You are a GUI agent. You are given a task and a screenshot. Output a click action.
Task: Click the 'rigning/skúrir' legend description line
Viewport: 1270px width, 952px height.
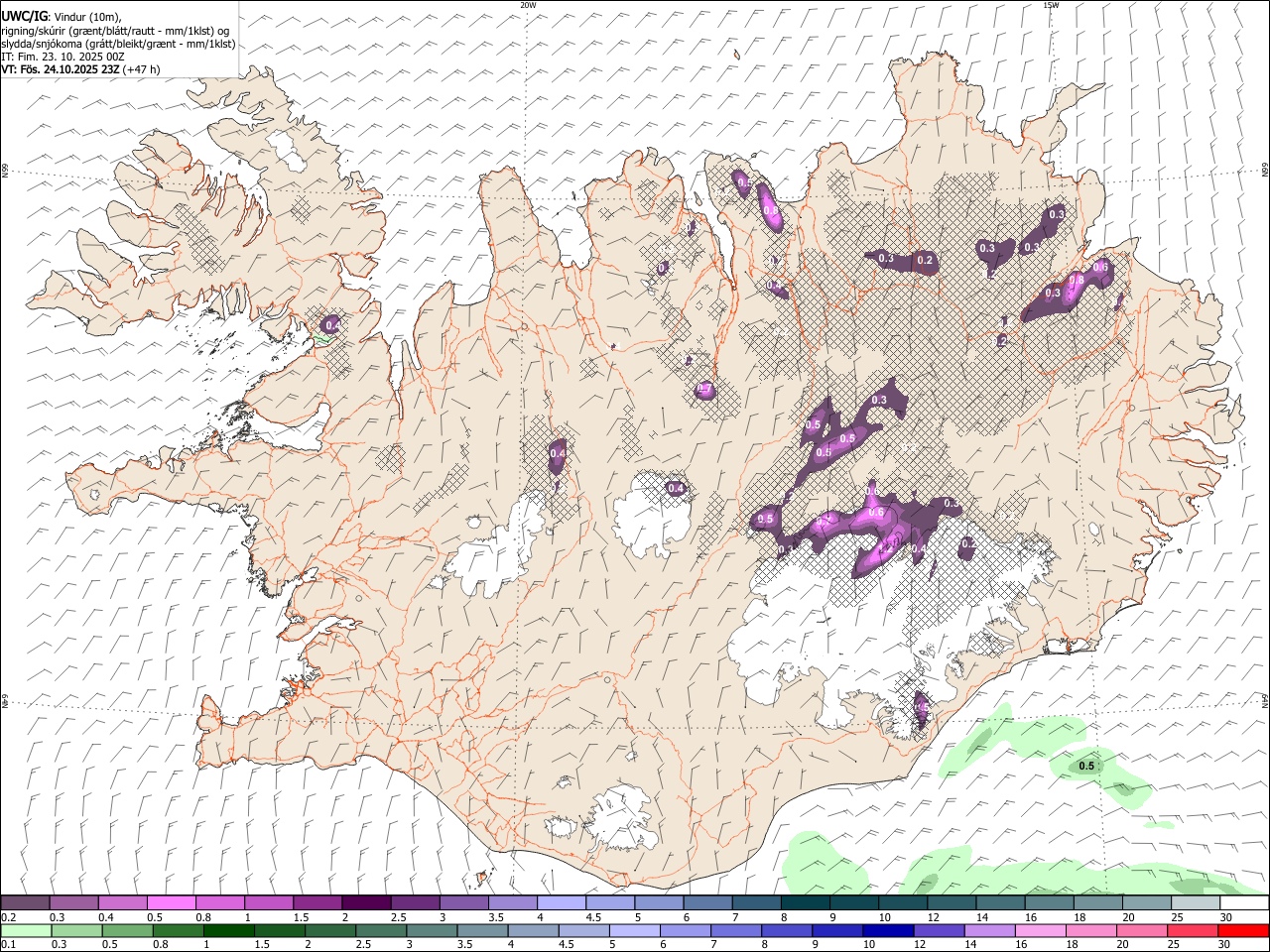click(x=115, y=31)
